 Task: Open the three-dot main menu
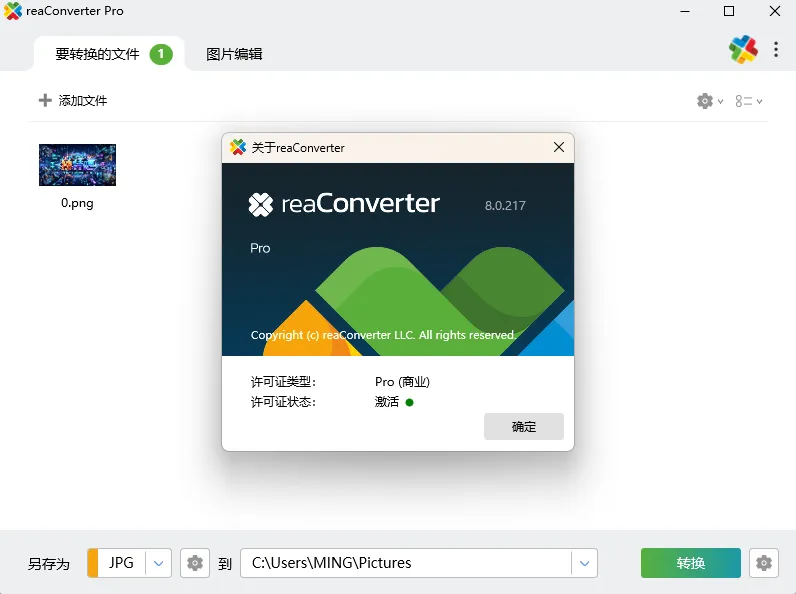(x=776, y=49)
